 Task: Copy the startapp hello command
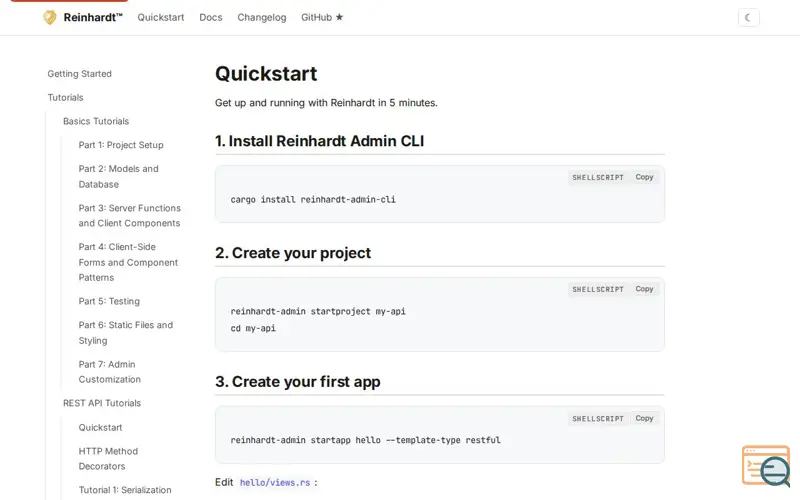[644, 418]
